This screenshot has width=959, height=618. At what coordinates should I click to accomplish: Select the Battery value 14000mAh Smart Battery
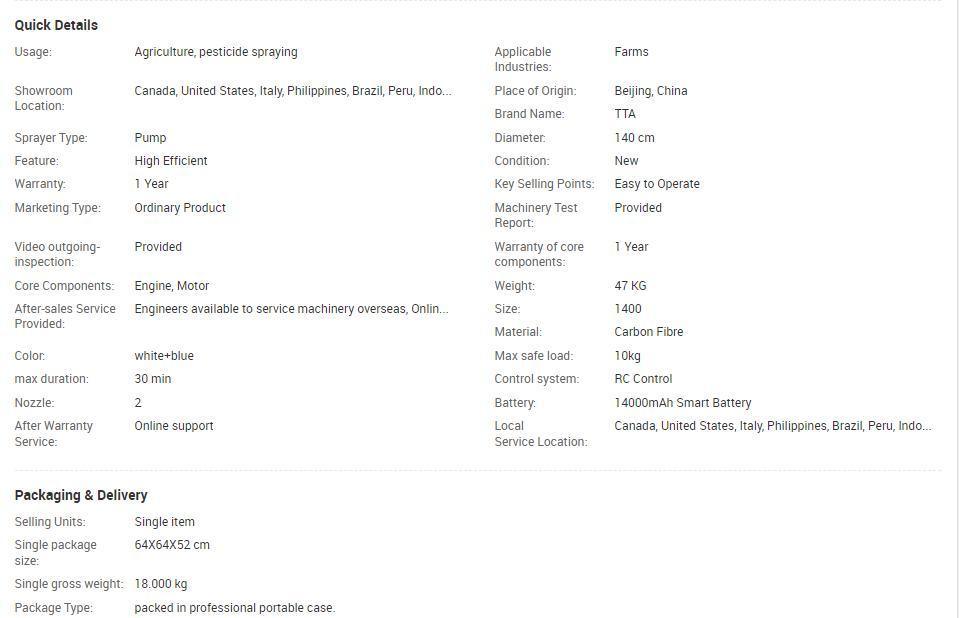[x=683, y=403]
